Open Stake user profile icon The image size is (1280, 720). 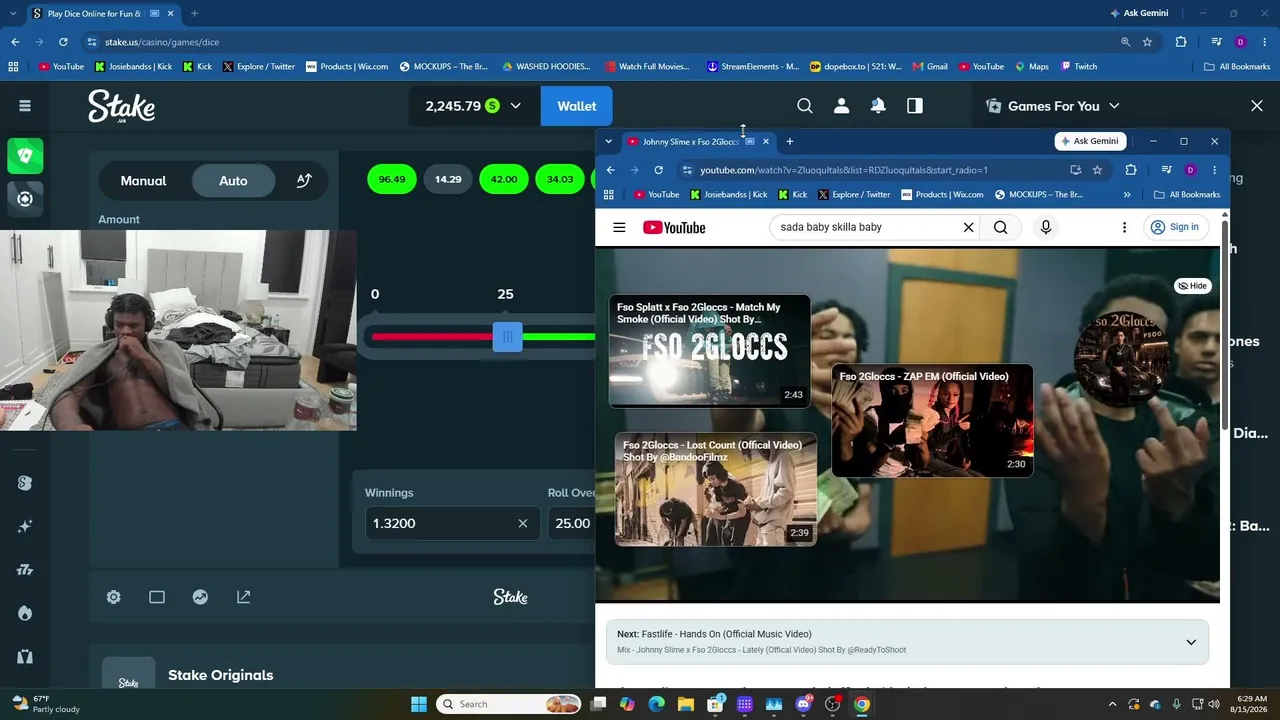click(x=842, y=106)
